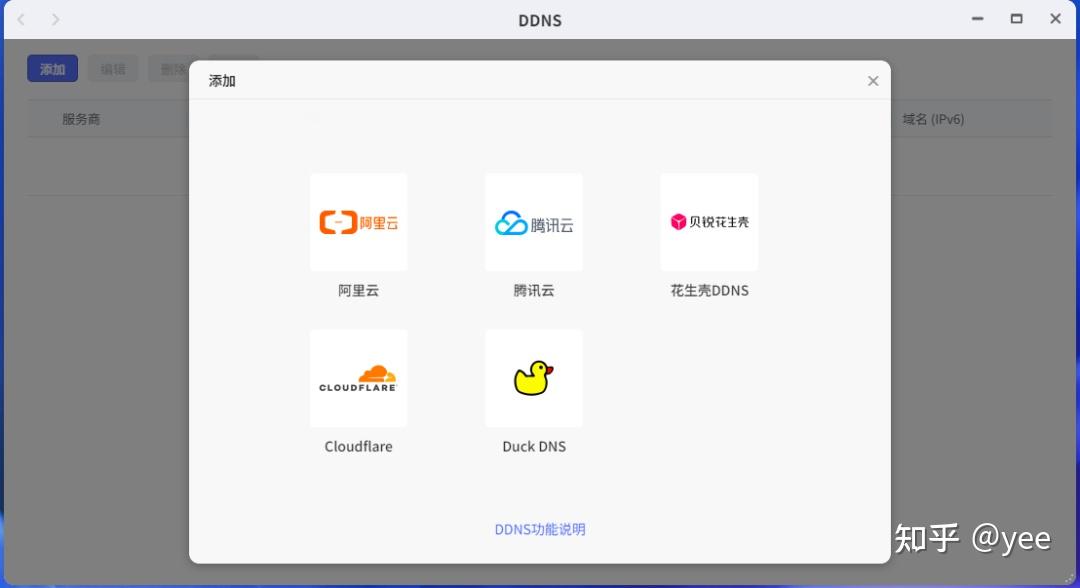Viewport: 1080px width, 588px height.
Task: Click the dimmed 编辑 button
Action: pyautogui.click(x=113, y=69)
